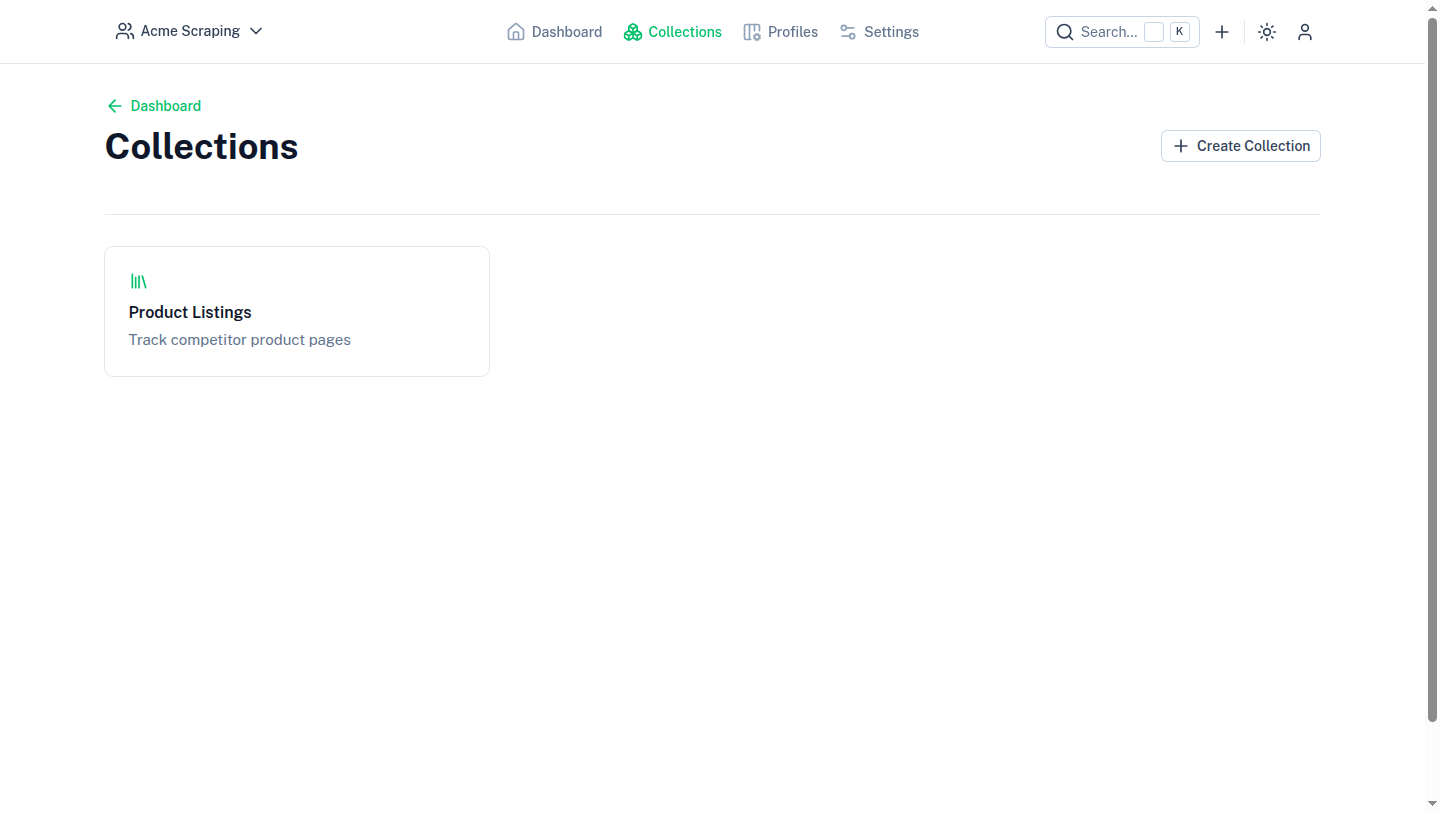Click the K shortcut key badge
Viewport: 1440px width, 813px height.
pyautogui.click(x=1180, y=32)
